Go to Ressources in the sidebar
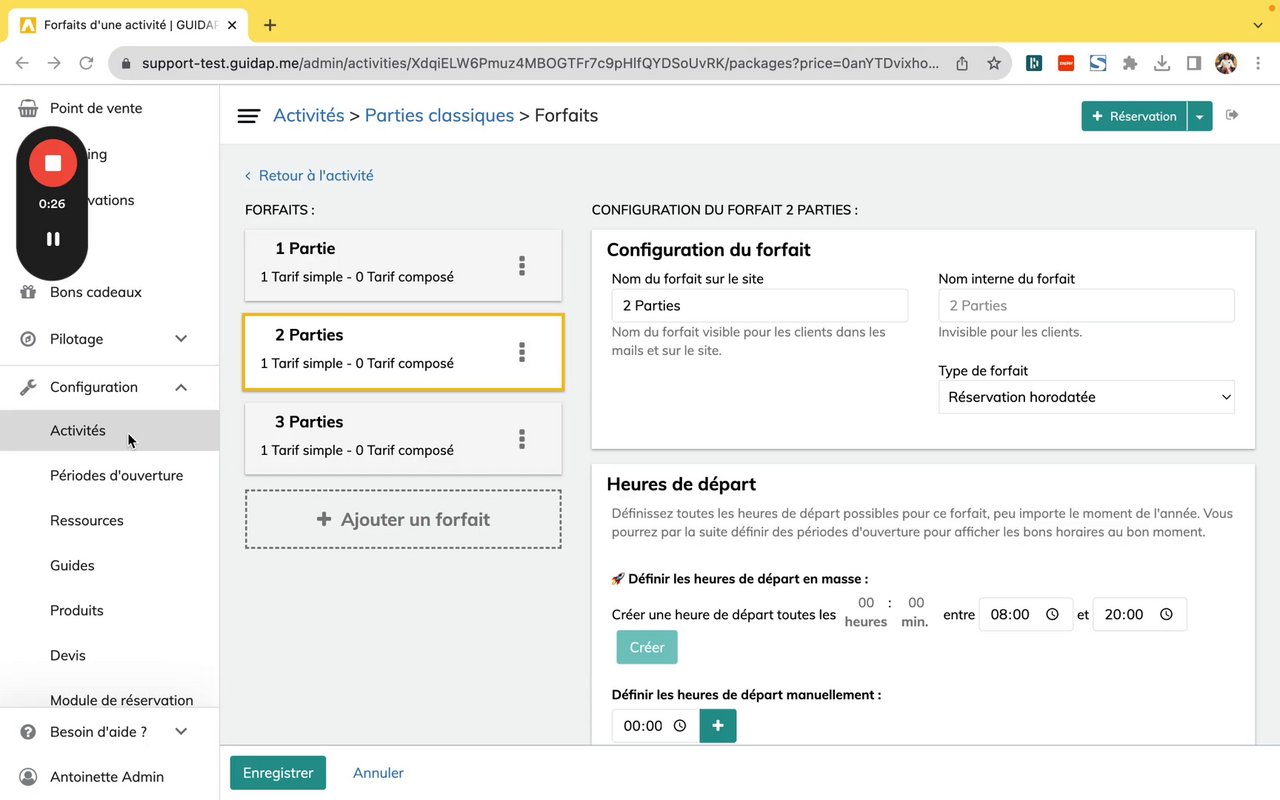 [87, 520]
